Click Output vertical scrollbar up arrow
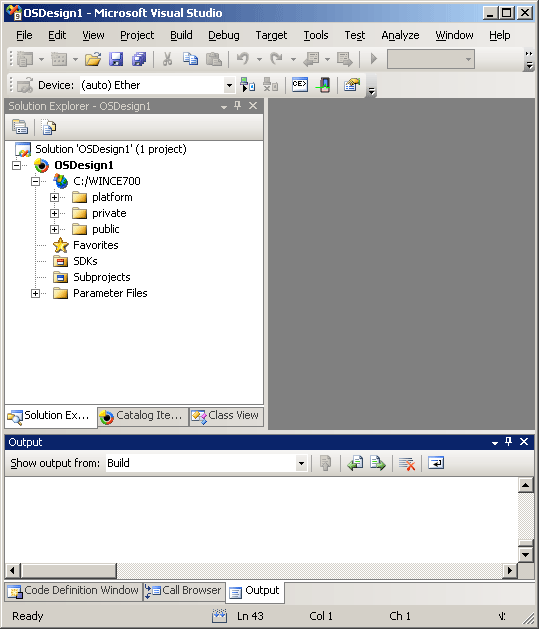This screenshot has height=629, width=539. pos(525,485)
